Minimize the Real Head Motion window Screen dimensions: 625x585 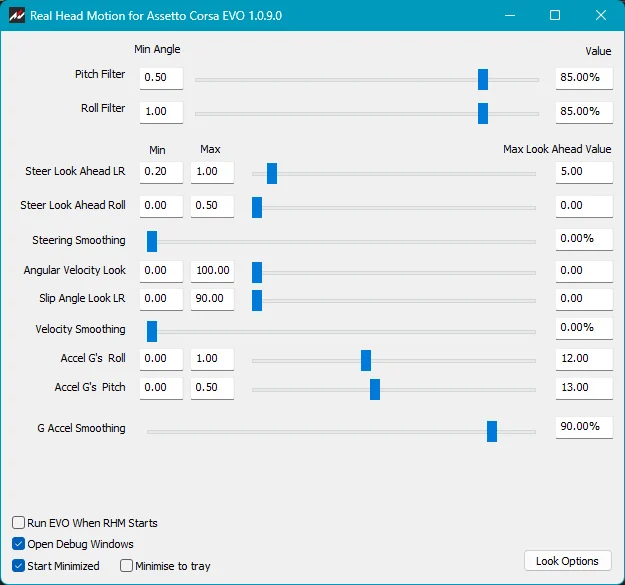point(510,16)
